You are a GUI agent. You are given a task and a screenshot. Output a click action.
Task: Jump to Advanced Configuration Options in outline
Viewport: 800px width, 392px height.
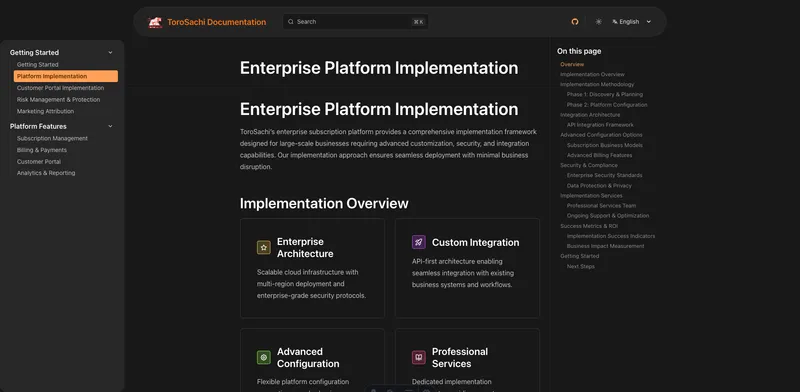[x=601, y=135]
